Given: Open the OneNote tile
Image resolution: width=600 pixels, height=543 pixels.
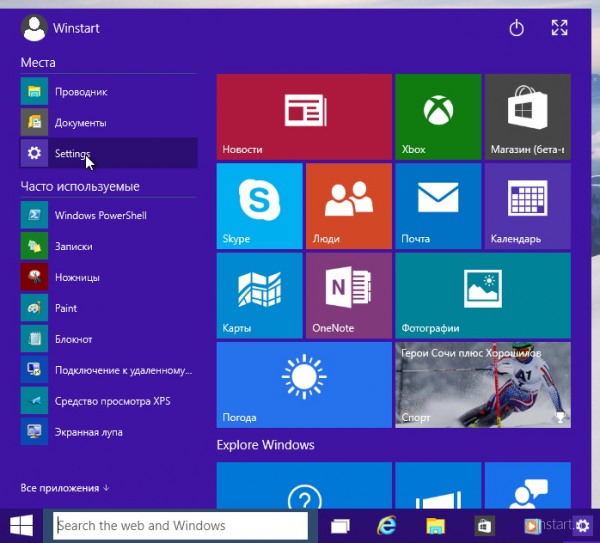Looking at the screenshot, I should click(x=348, y=295).
